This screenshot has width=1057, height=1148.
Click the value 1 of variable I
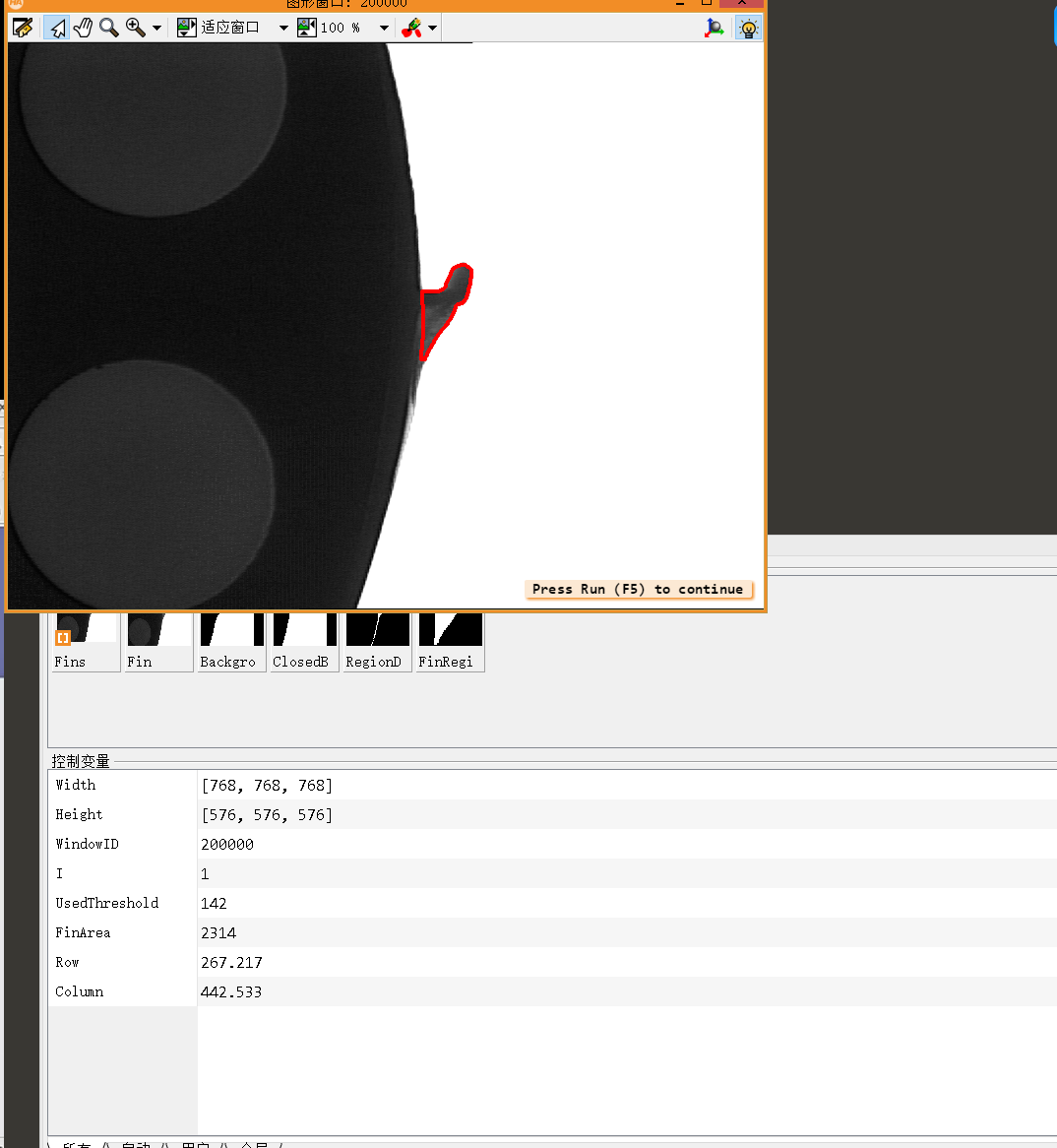[x=205, y=874]
